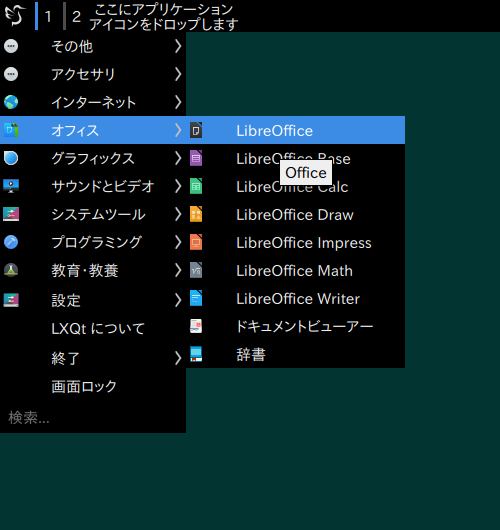This screenshot has height=530, width=500.
Task: Click the LibreOffice start center icon
Action: tap(196, 130)
